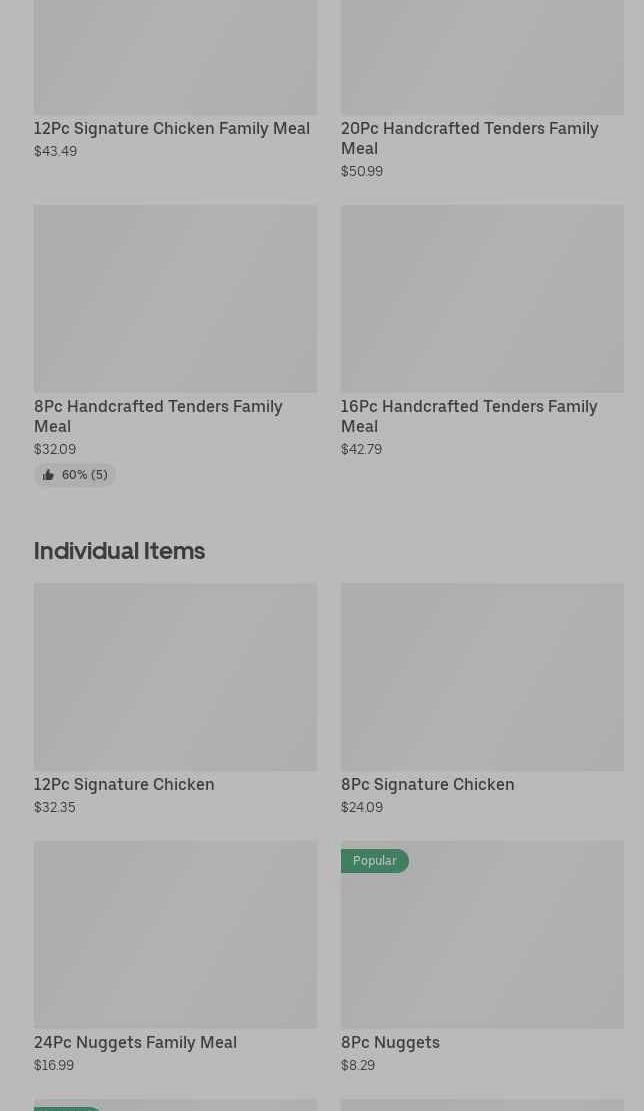Image resolution: width=644 pixels, height=1111 pixels.
Task: Click the 8Pc Handcrafted Tenders Family Meal title
Action: 158,416
